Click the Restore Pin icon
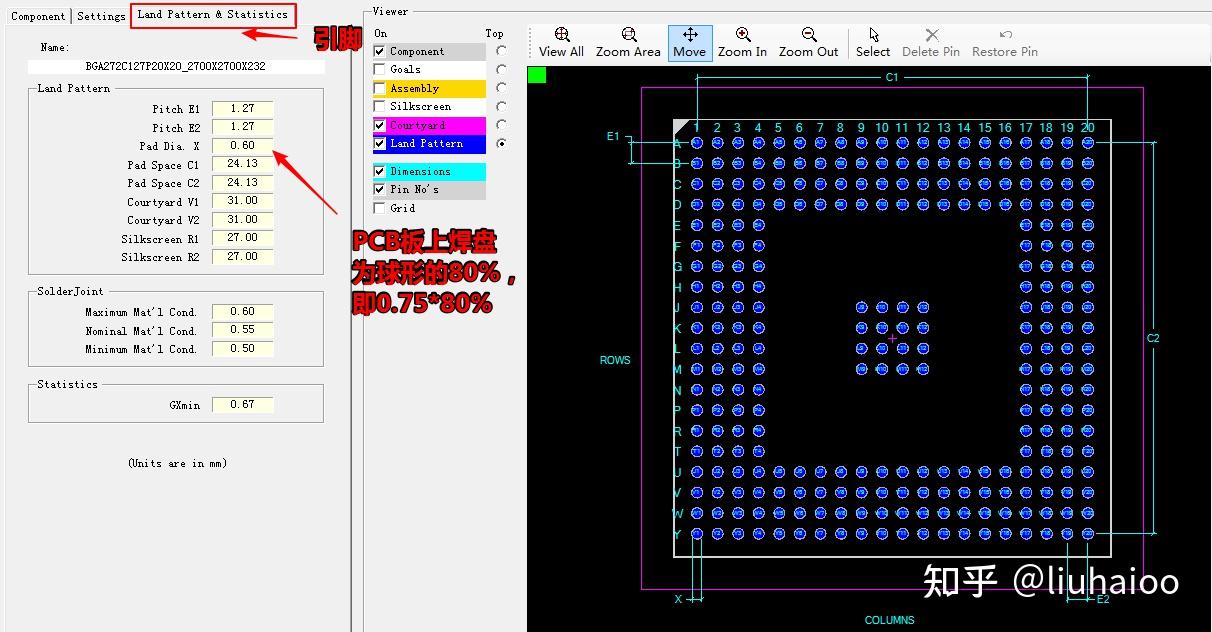This screenshot has width=1212, height=632. [1004, 42]
